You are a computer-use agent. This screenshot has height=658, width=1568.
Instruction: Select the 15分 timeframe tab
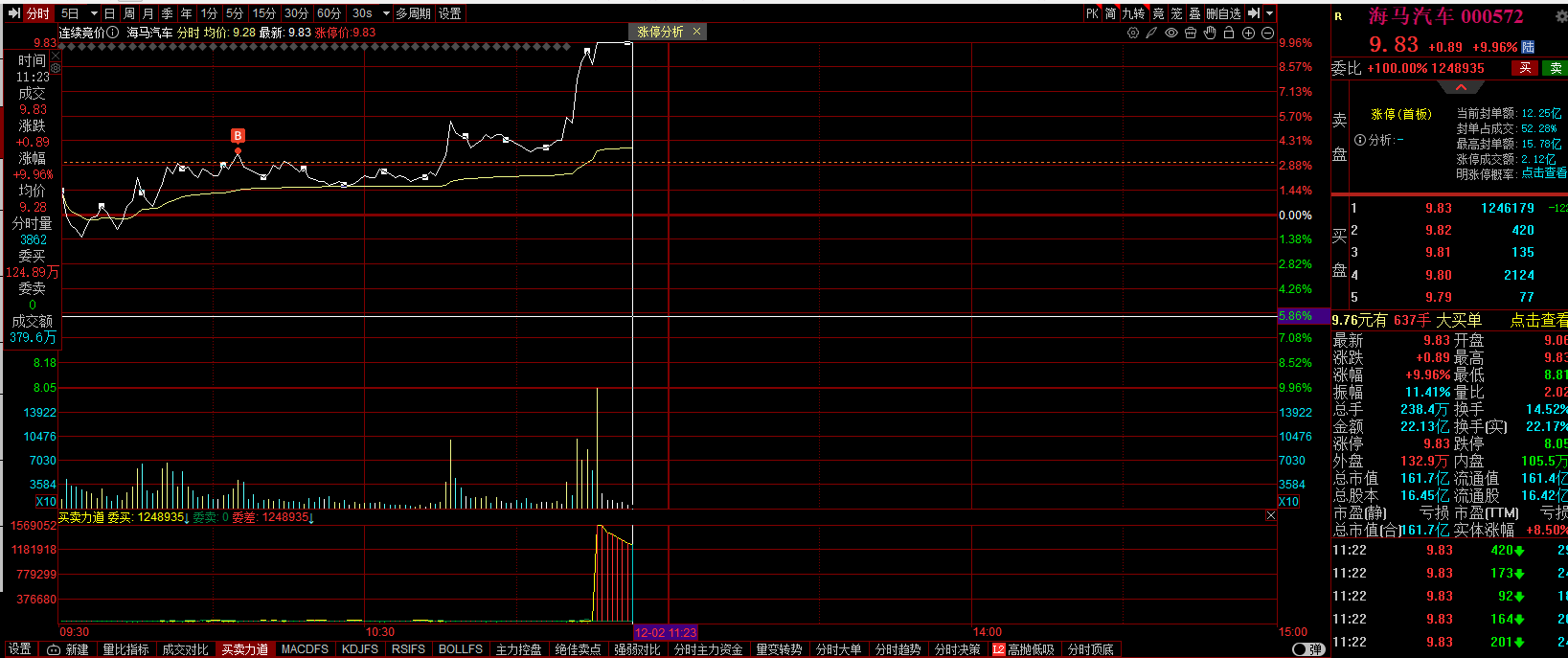coord(264,13)
